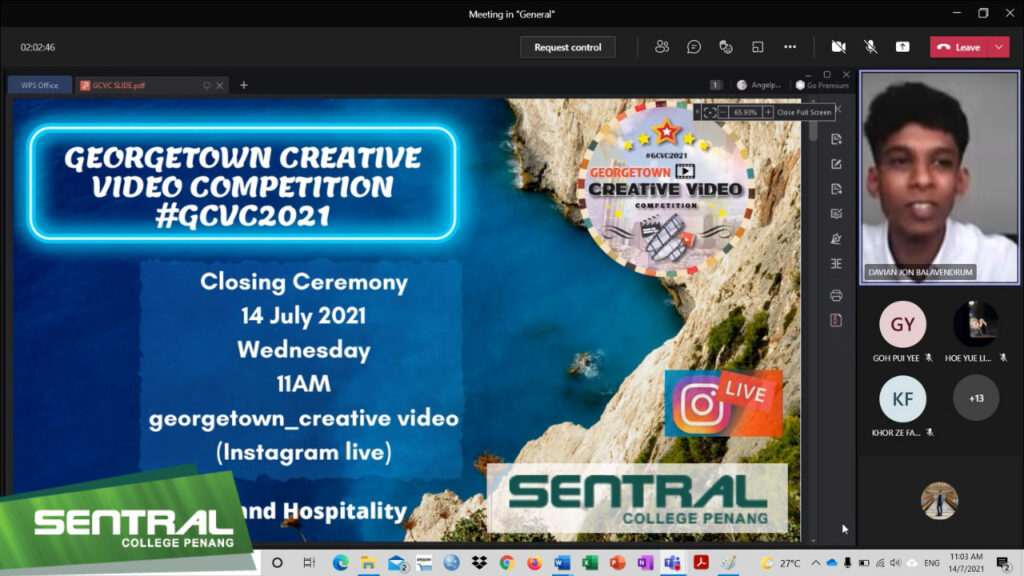
Task: Expand hidden icons in the system tray
Action: click(816, 564)
